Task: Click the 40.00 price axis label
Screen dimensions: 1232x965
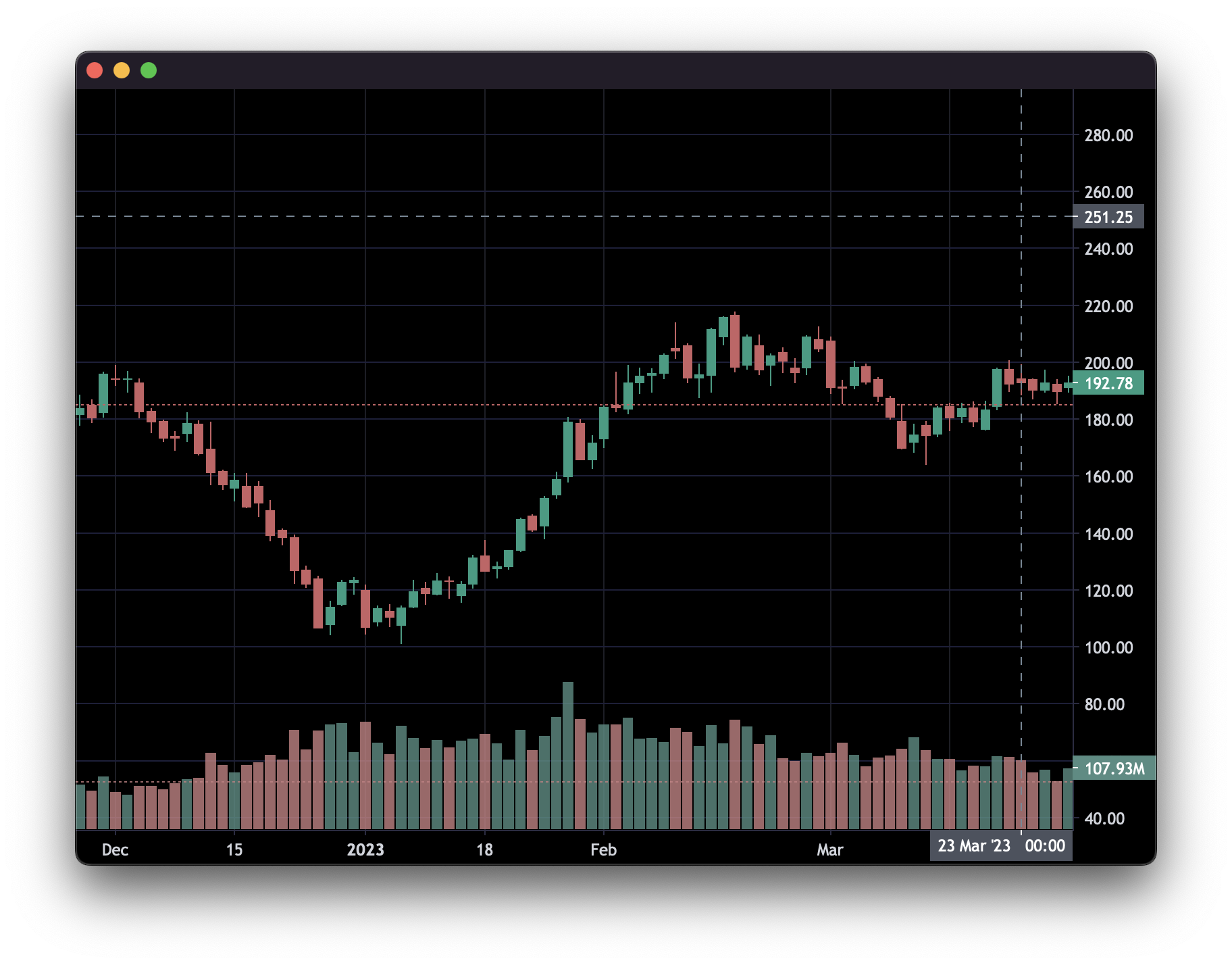Action: coord(1104,818)
